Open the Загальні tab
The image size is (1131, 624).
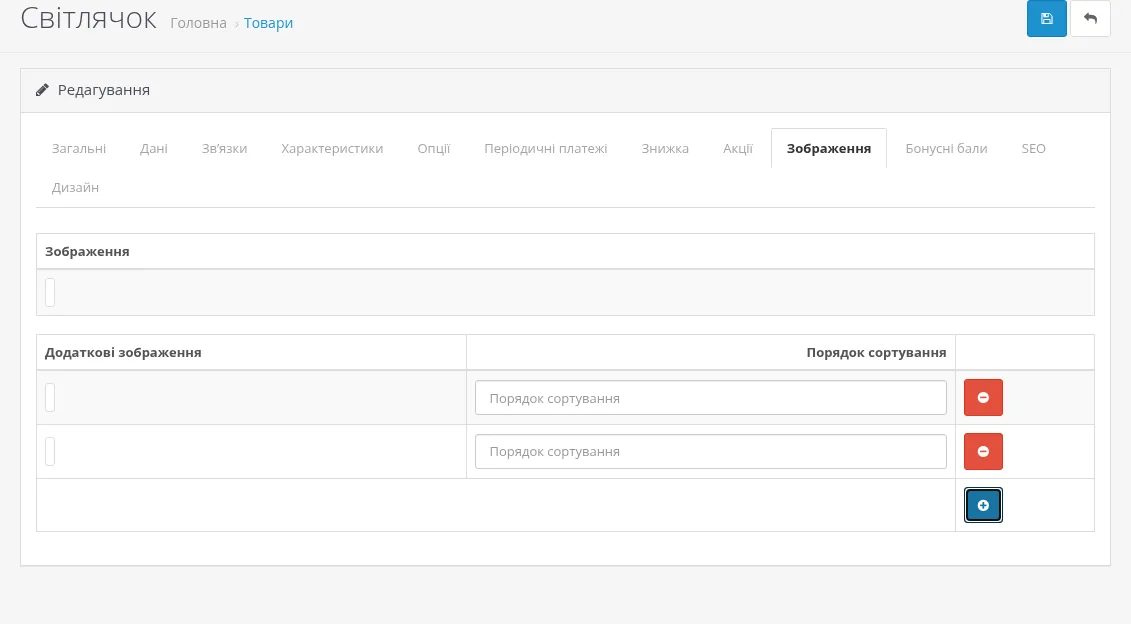coord(79,149)
